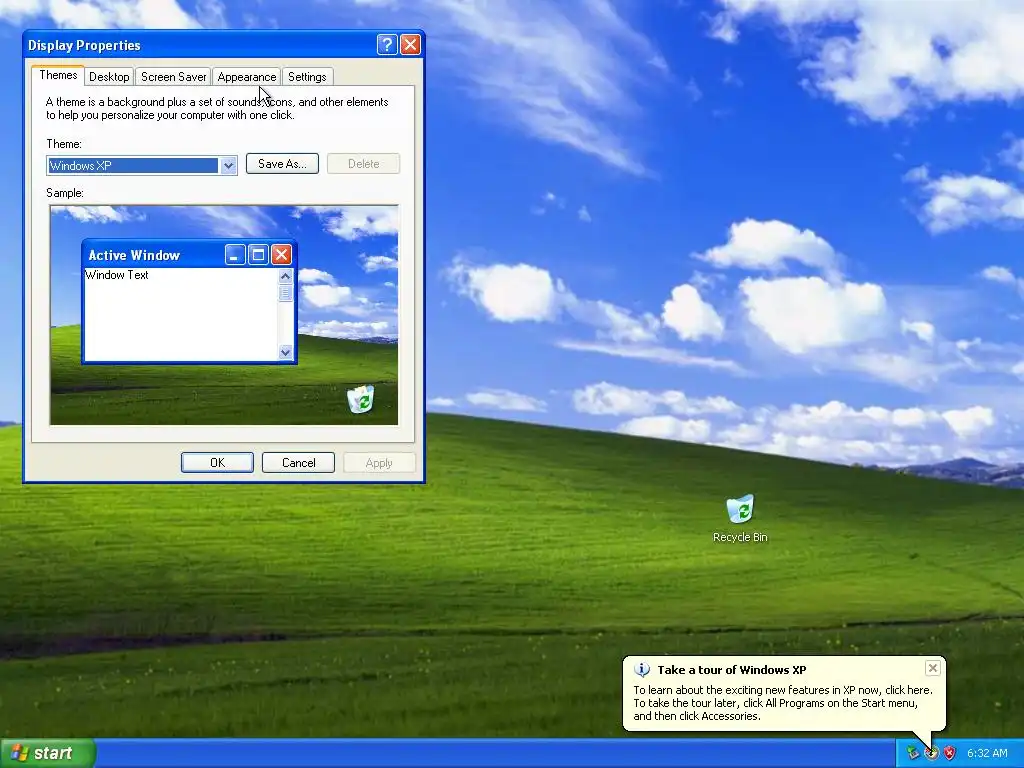Click the minimize button on sample Active Window
This screenshot has width=1024, height=768.
pyautogui.click(x=234, y=255)
